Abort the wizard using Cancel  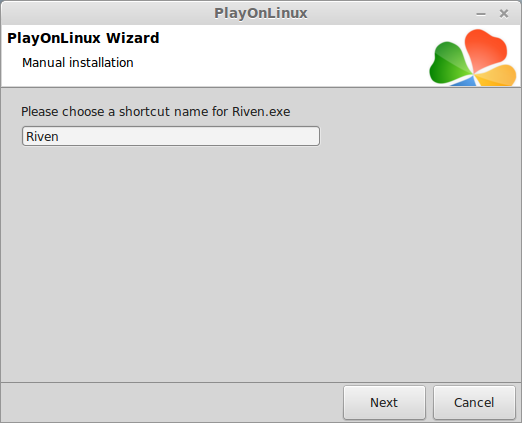tap(474, 402)
